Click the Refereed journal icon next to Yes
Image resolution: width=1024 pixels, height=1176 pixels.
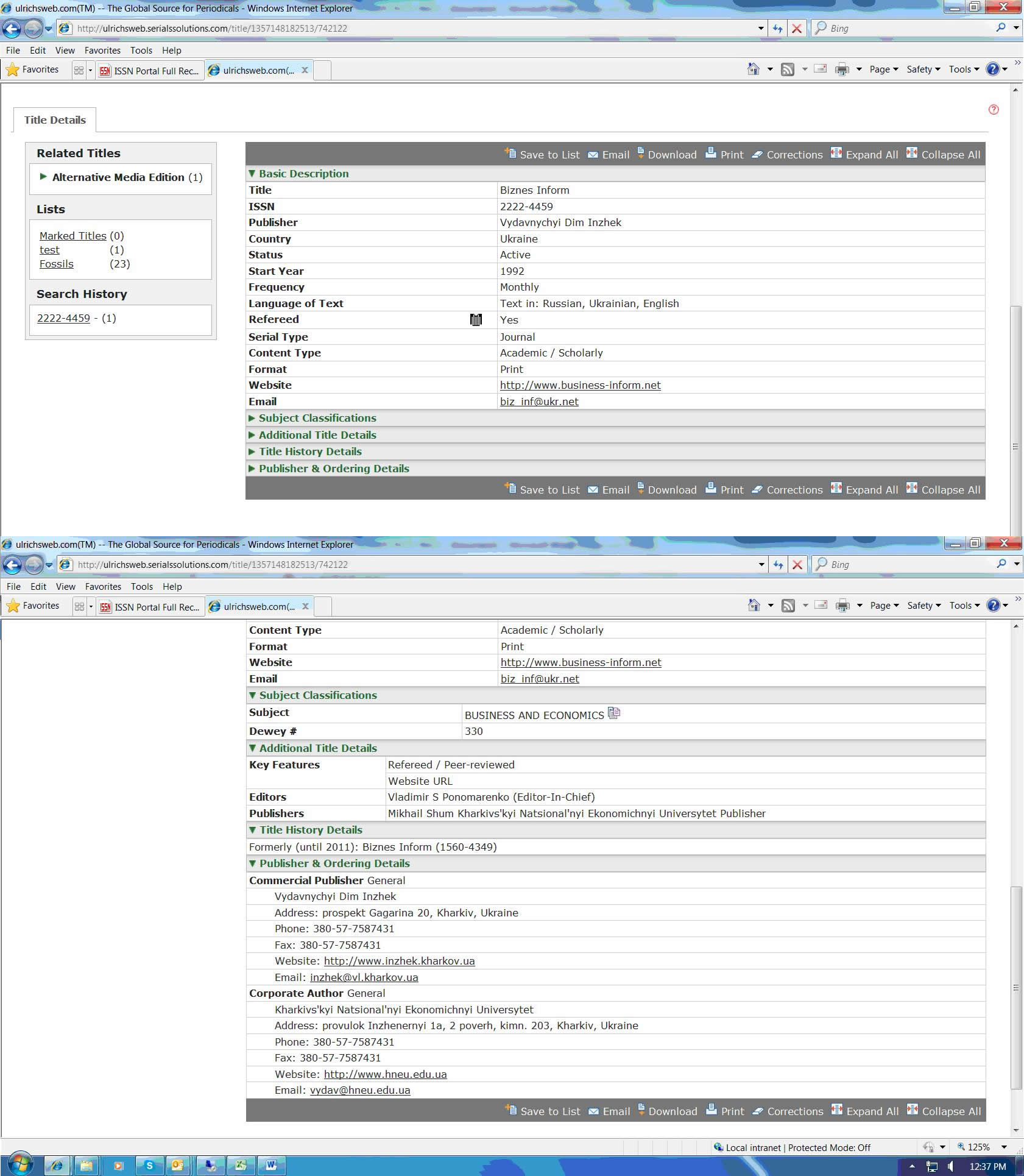pos(476,320)
